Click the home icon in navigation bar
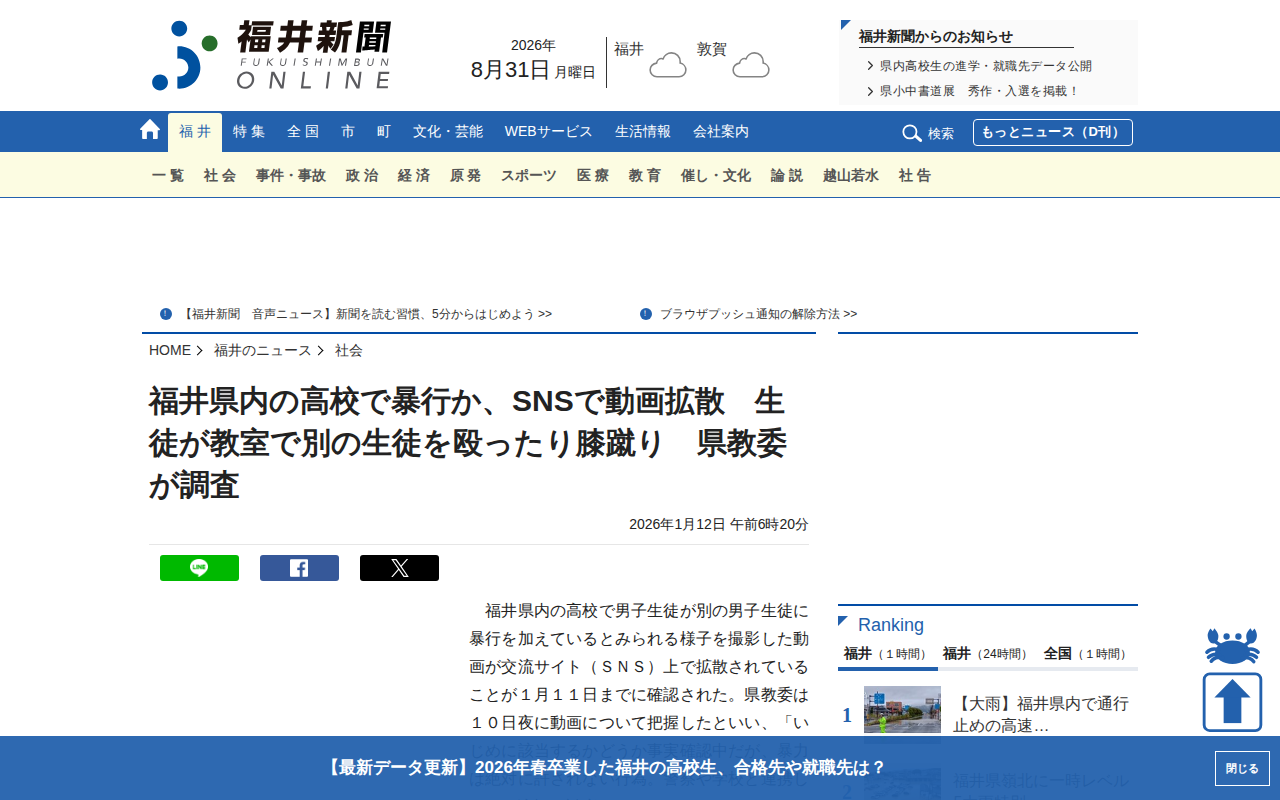1280x800 pixels. [150, 130]
